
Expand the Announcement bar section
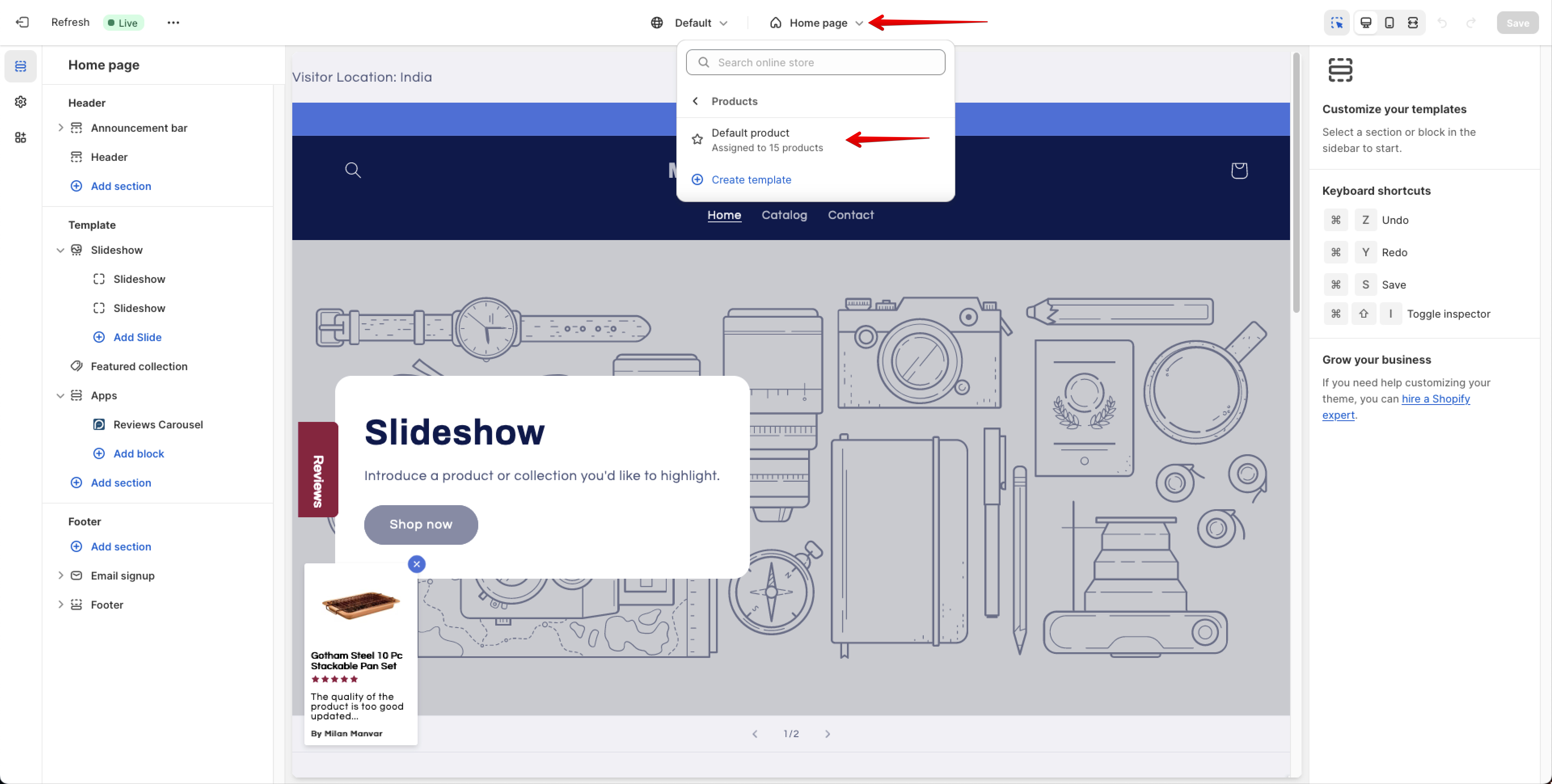60,128
